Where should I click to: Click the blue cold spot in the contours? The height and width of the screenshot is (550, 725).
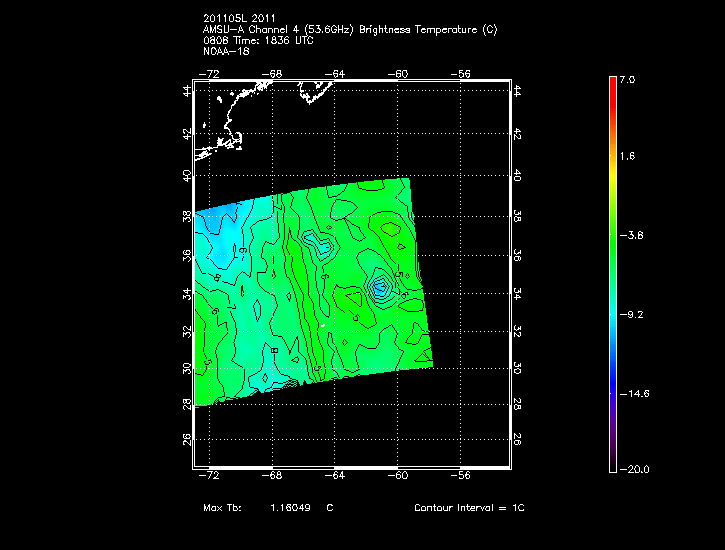coord(380,288)
